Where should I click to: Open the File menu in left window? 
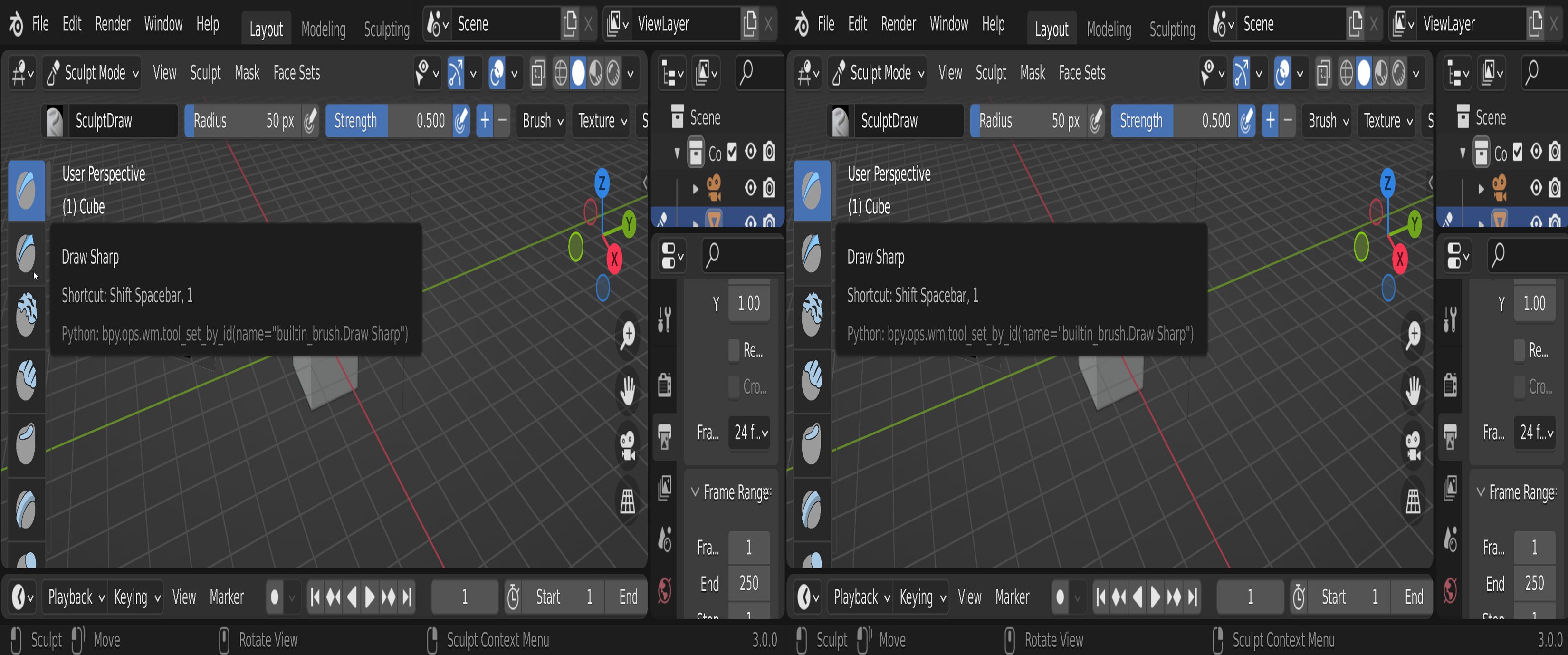tap(40, 24)
